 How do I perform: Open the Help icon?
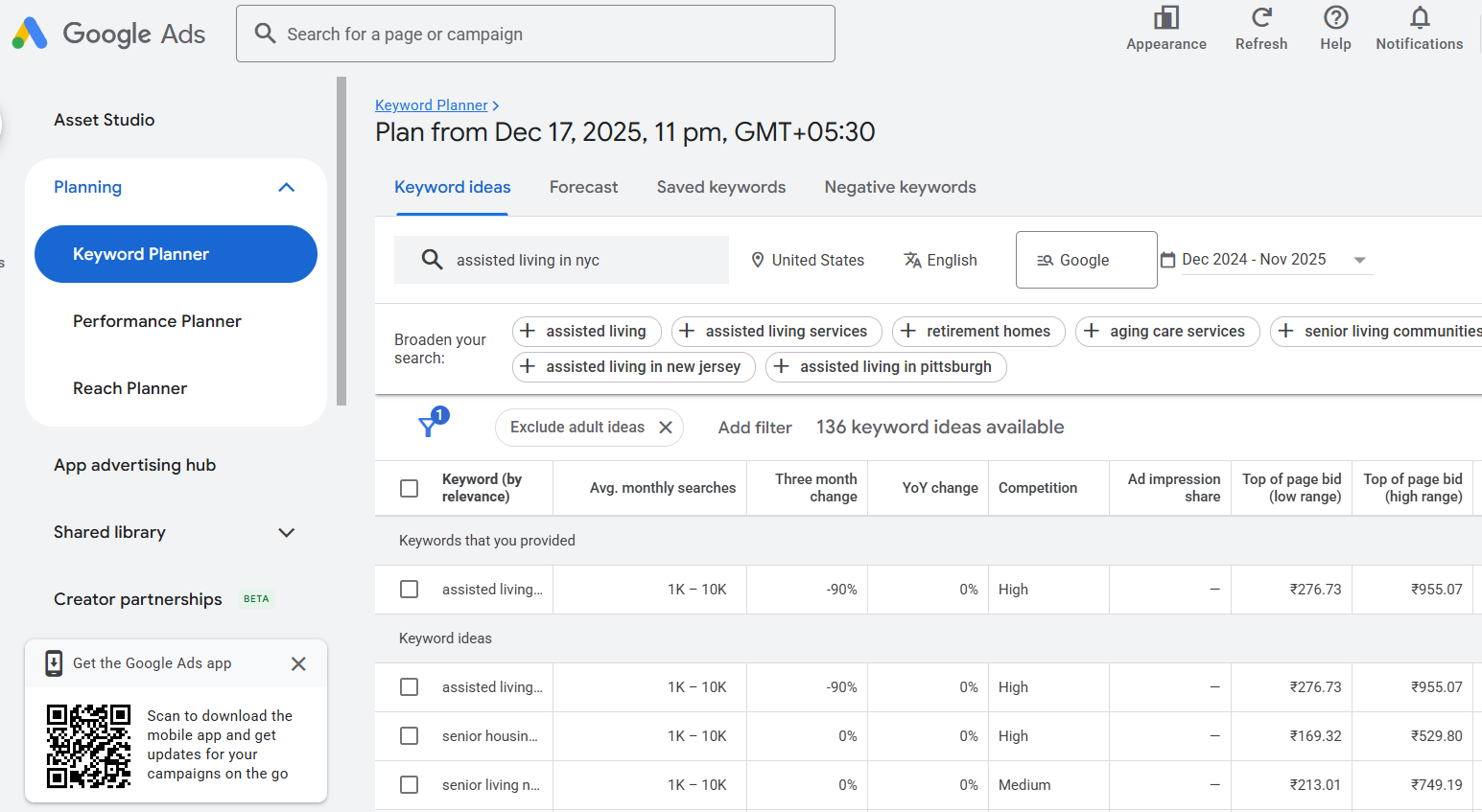[1335, 17]
